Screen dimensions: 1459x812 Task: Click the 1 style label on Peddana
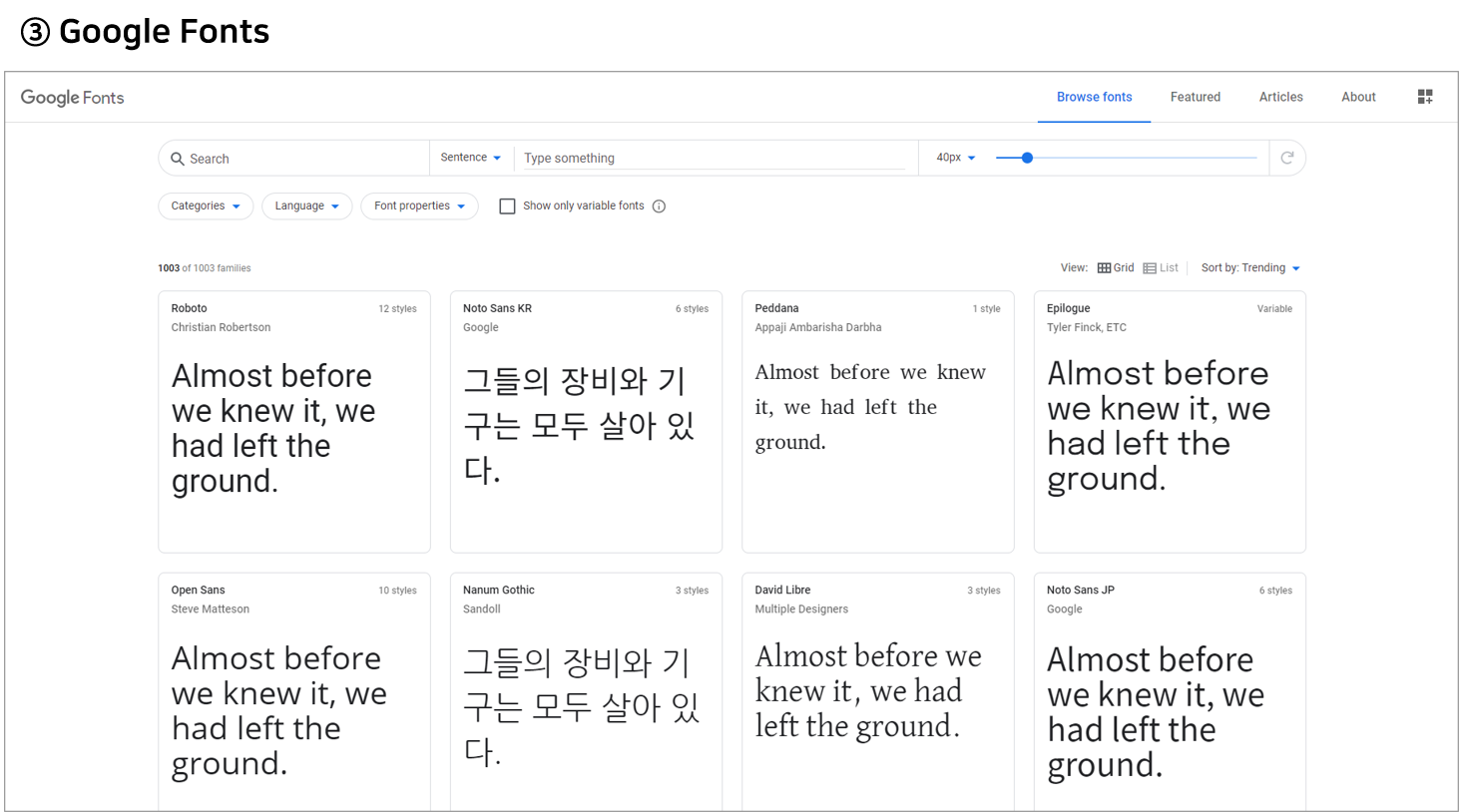click(986, 309)
